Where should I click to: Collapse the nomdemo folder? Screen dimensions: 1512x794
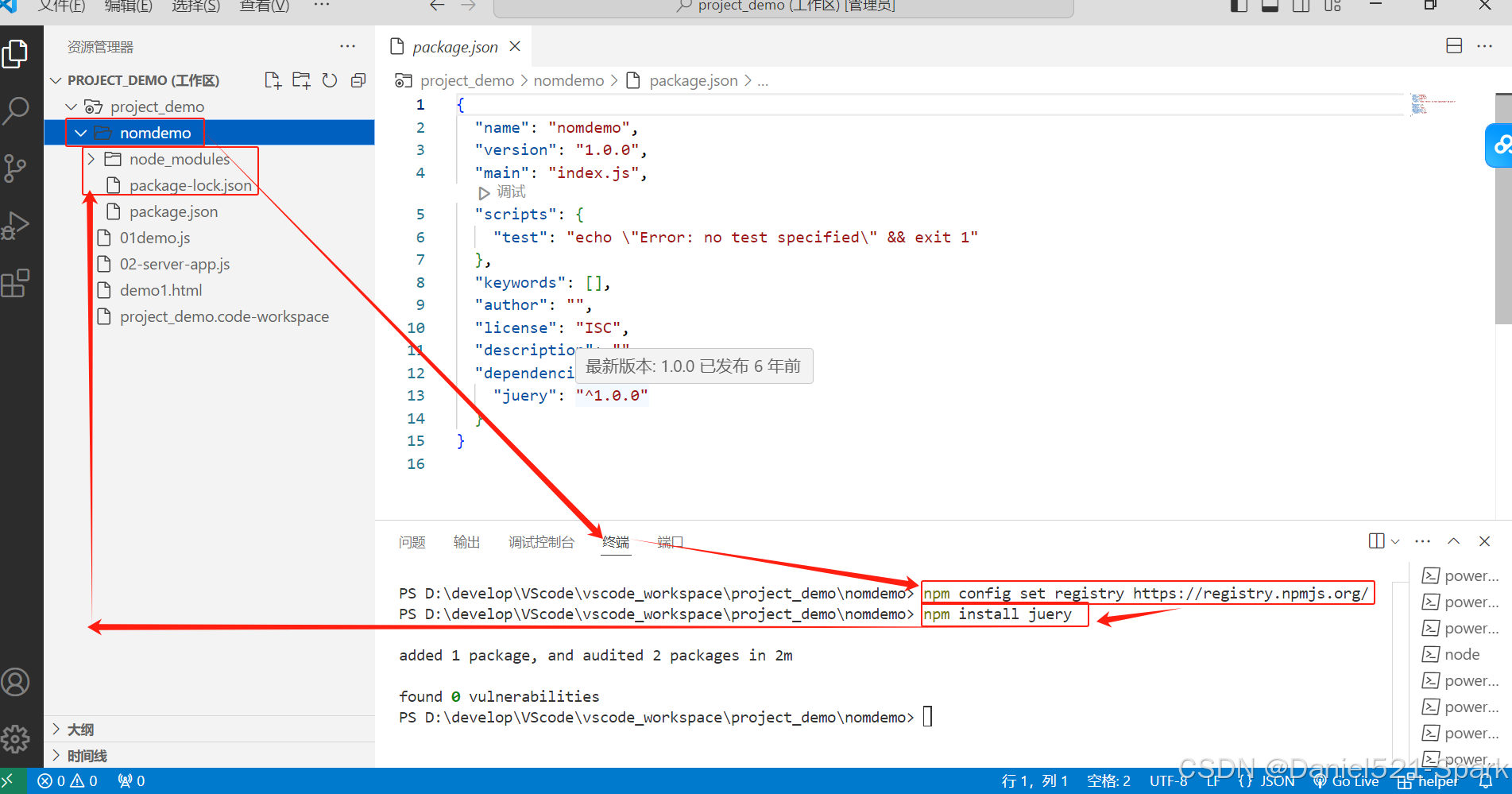[81, 133]
